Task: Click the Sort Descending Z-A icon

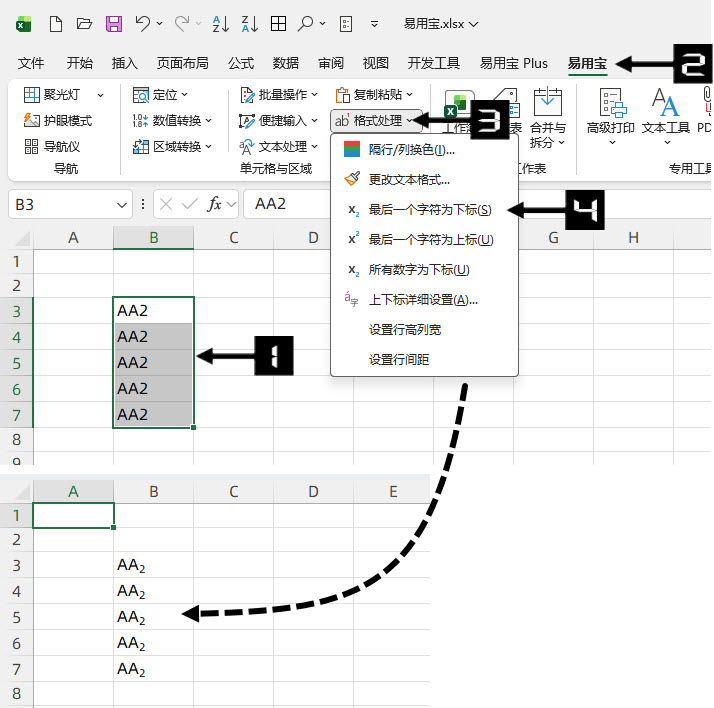Action: [x=251, y=23]
